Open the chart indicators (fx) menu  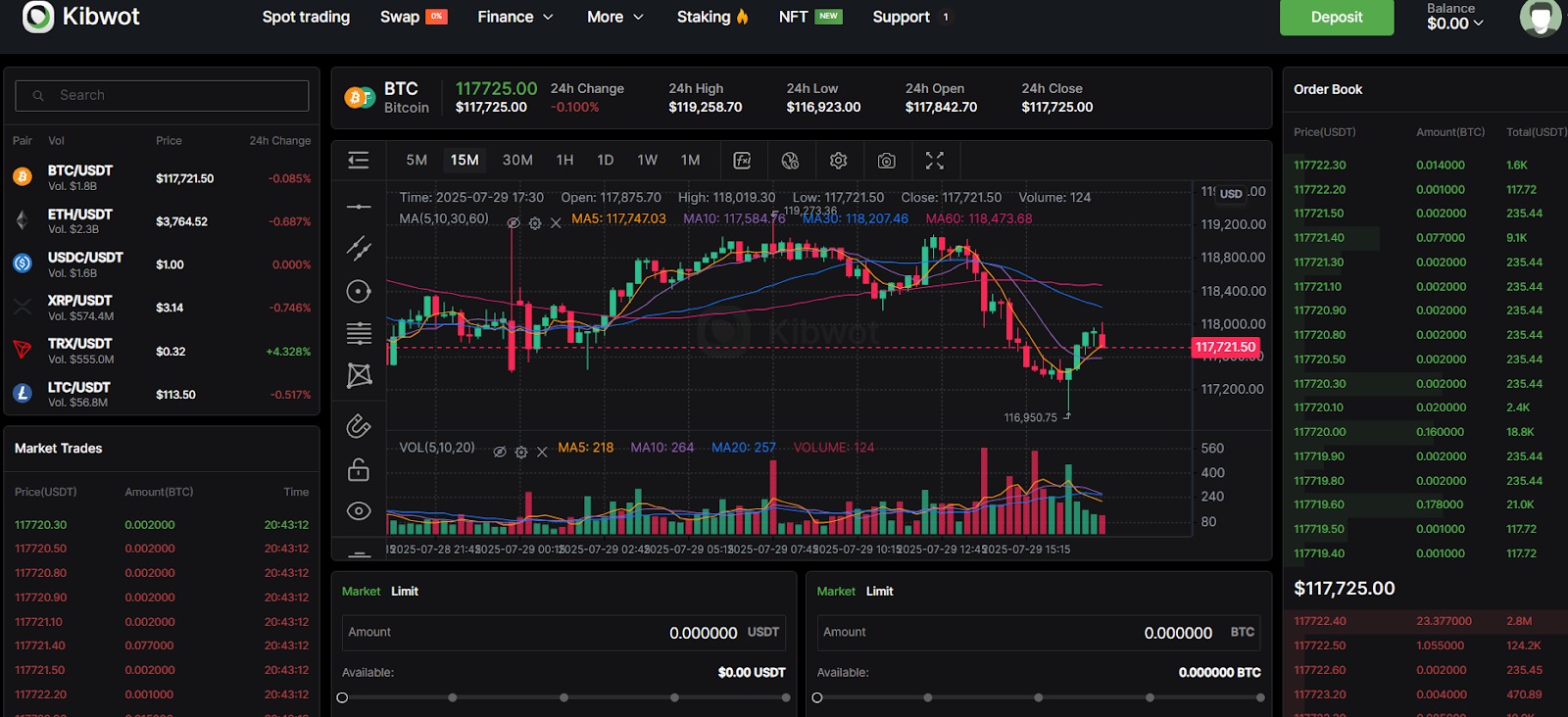coord(742,161)
